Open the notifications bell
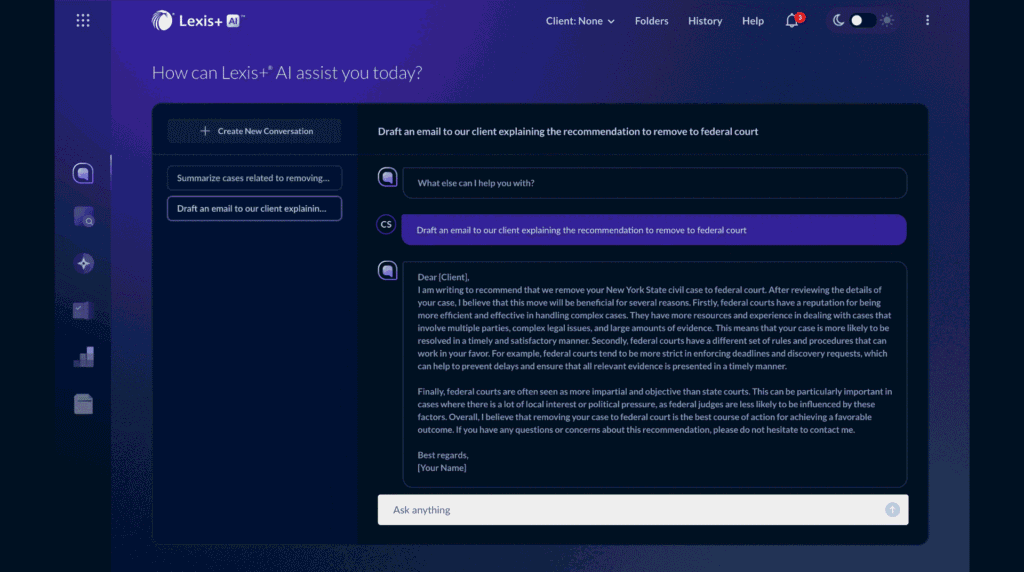 coord(792,21)
